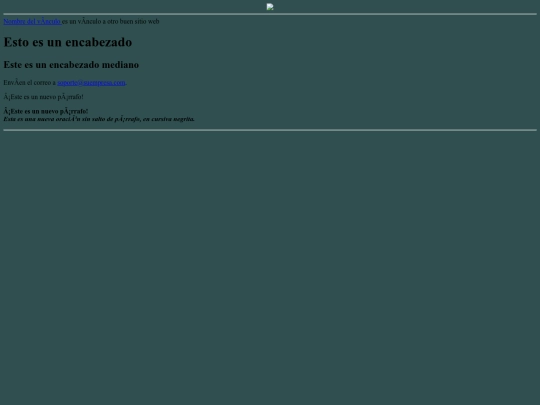Click the 'es un vínculo a otro buen sitio web' text
Viewport: 540px width, 405px height.
point(111,21)
